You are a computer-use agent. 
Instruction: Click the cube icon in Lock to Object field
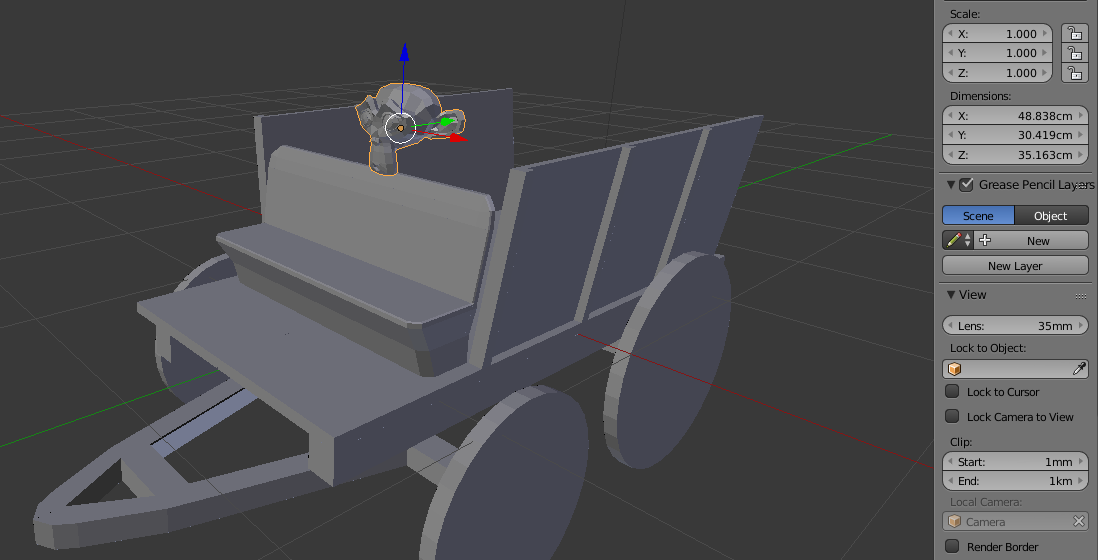[954, 369]
